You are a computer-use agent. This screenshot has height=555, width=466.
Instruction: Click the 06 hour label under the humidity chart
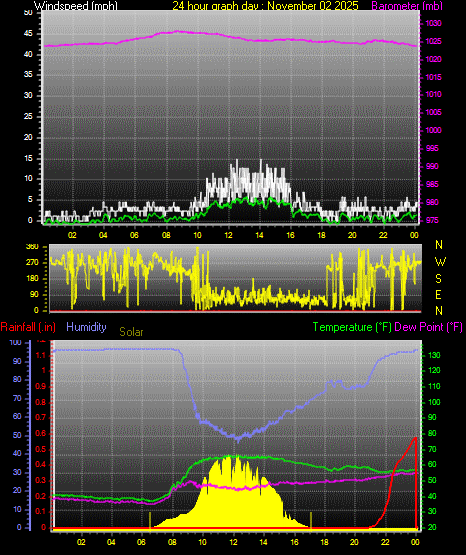click(141, 542)
